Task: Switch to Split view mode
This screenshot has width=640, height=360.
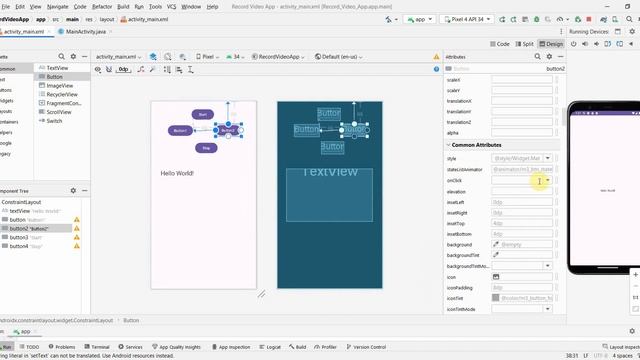Action: click(x=524, y=44)
